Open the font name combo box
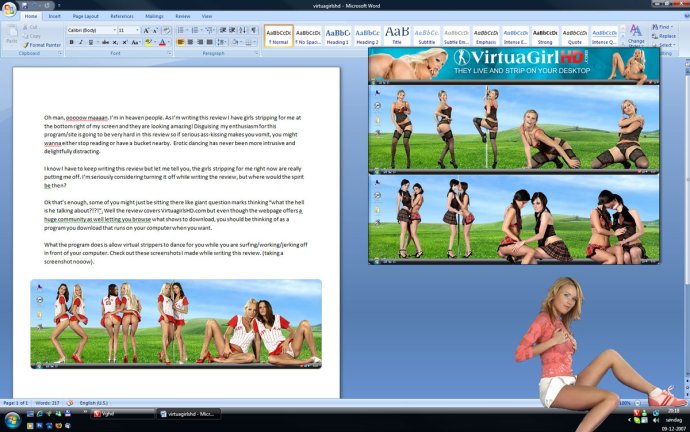690x432 pixels. (92, 30)
